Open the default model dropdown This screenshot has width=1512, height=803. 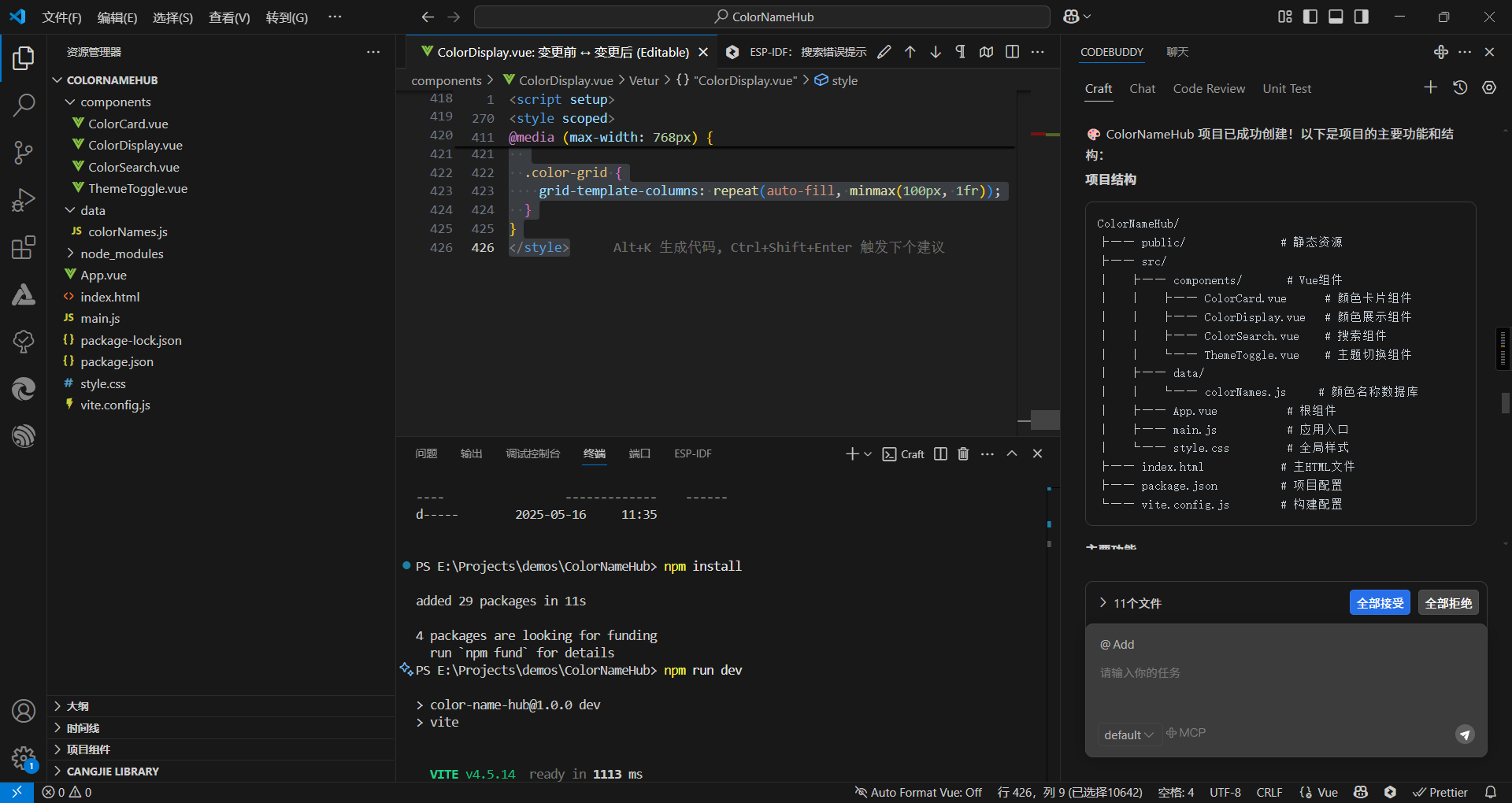click(1128, 735)
